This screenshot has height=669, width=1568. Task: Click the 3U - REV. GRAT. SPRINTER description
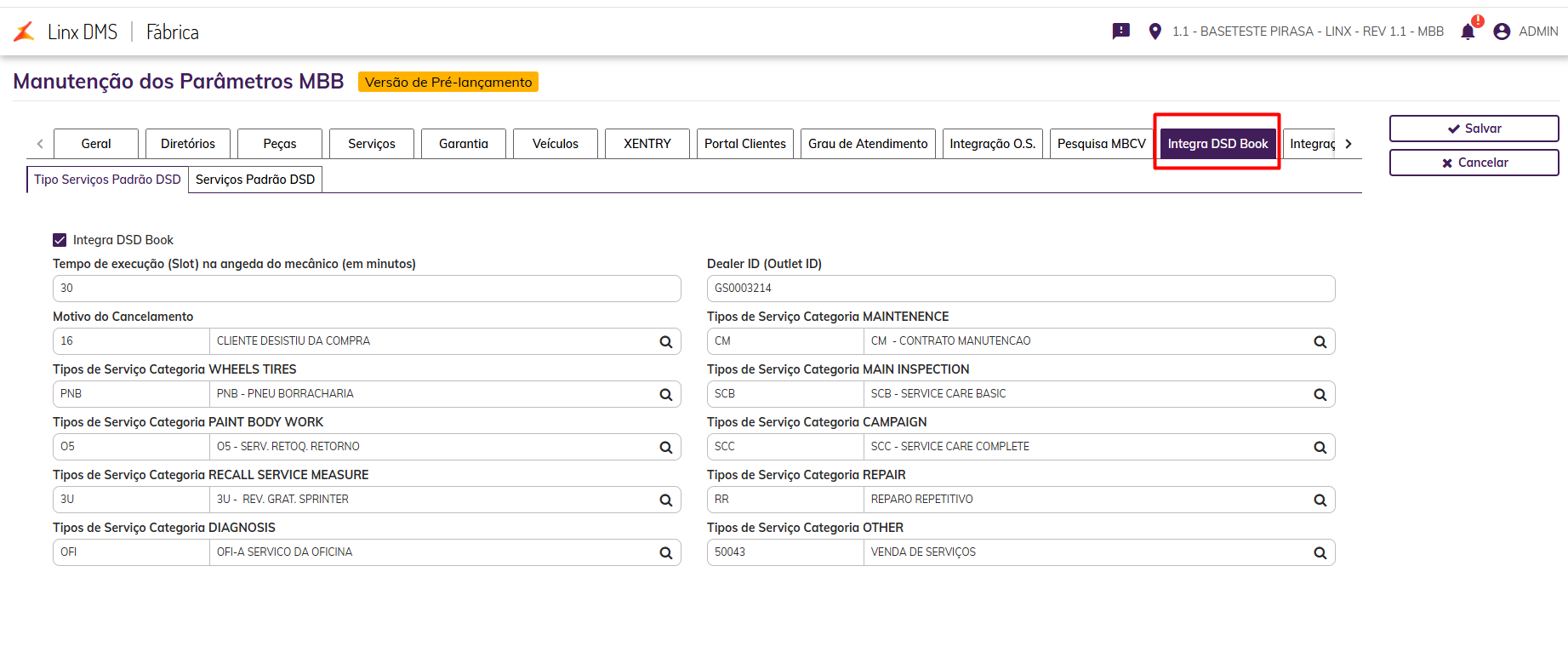tap(282, 500)
